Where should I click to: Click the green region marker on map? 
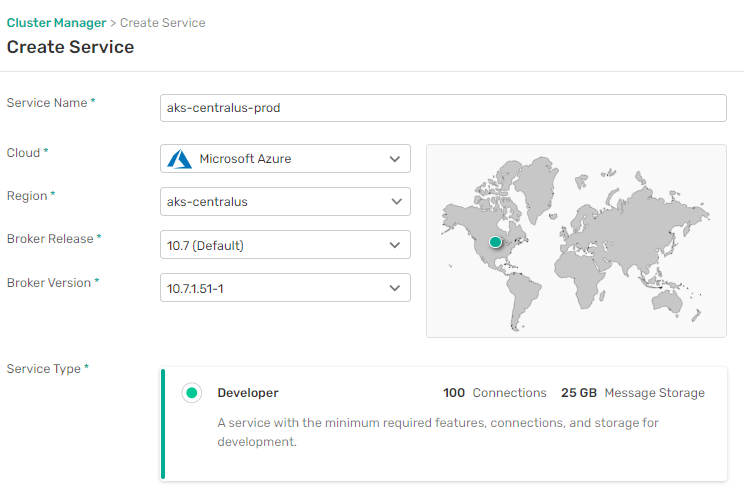495,242
